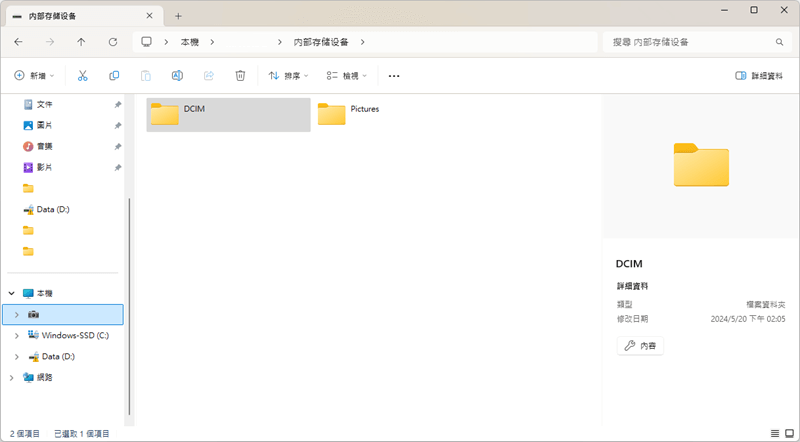Open the See more three-dots menu
The width and height of the screenshot is (800, 442).
pyautogui.click(x=394, y=76)
